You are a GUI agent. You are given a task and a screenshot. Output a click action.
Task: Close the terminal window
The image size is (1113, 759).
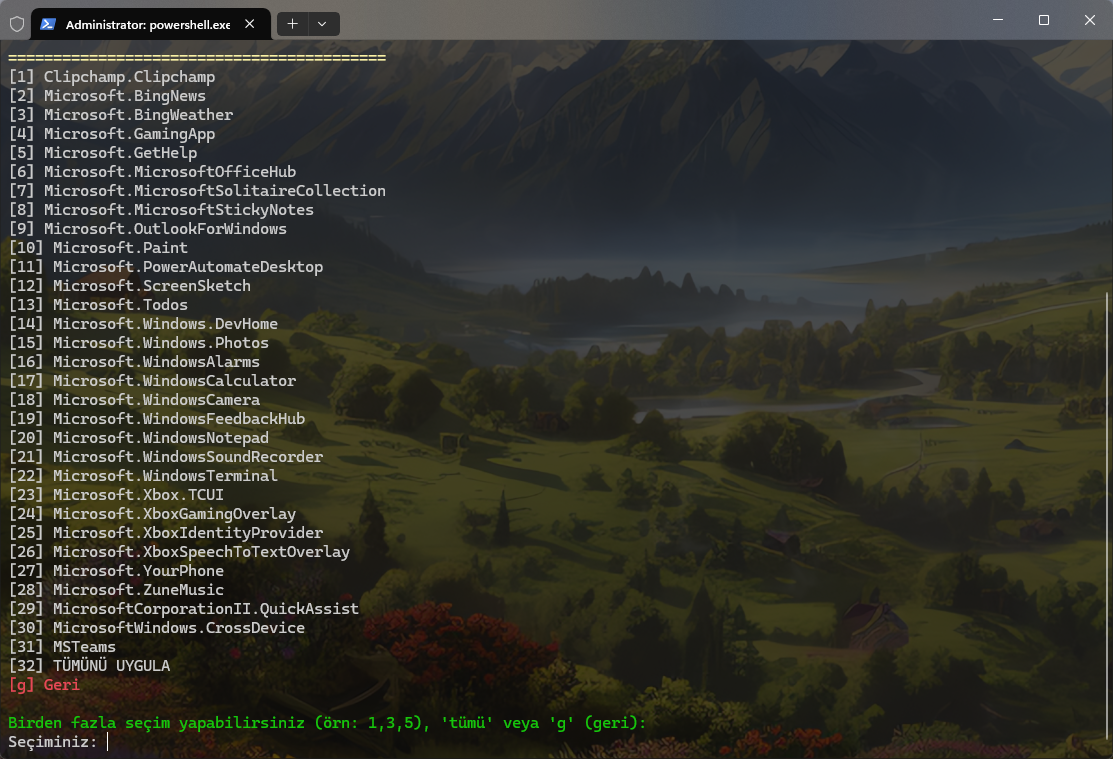click(x=1090, y=20)
